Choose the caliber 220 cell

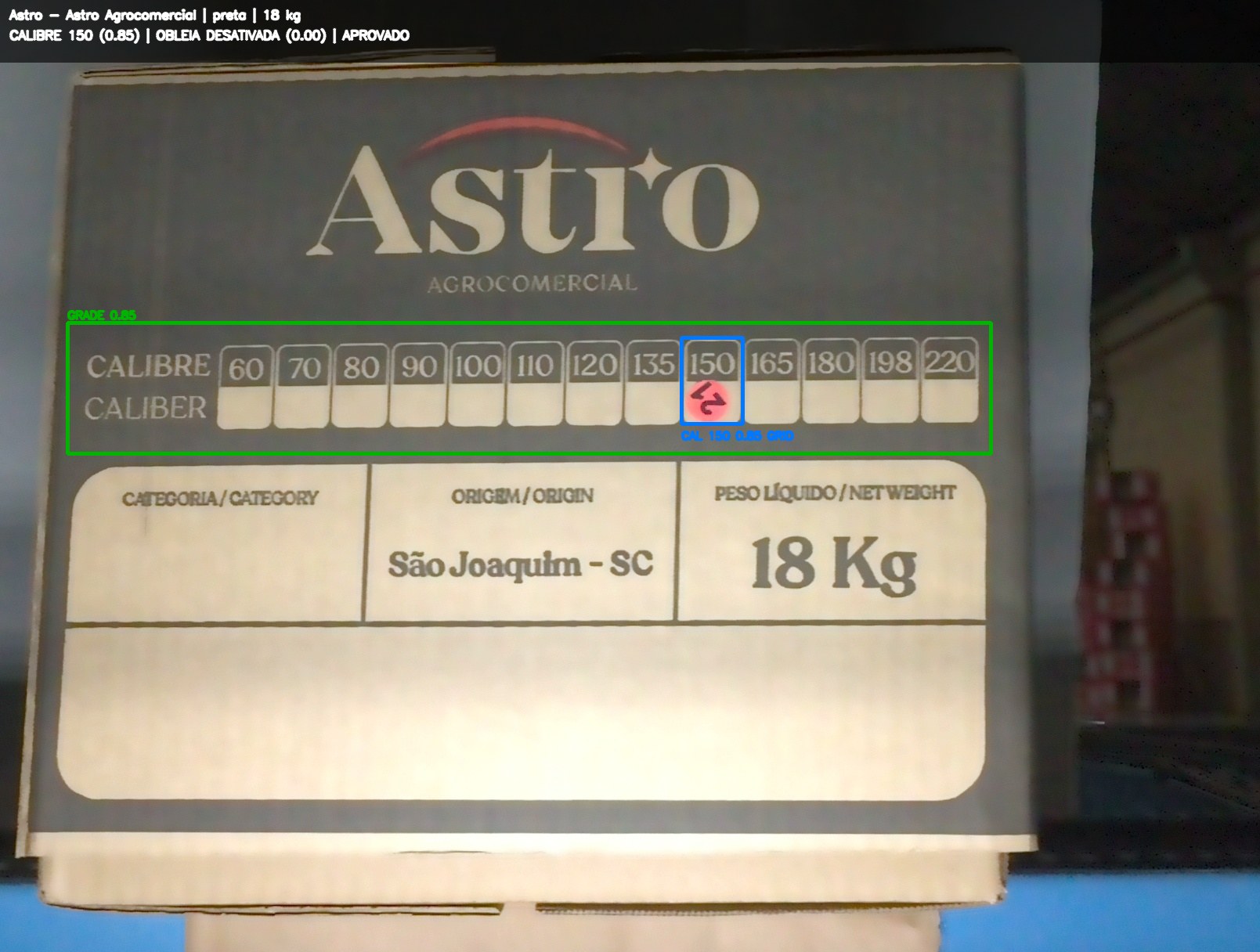950,379
